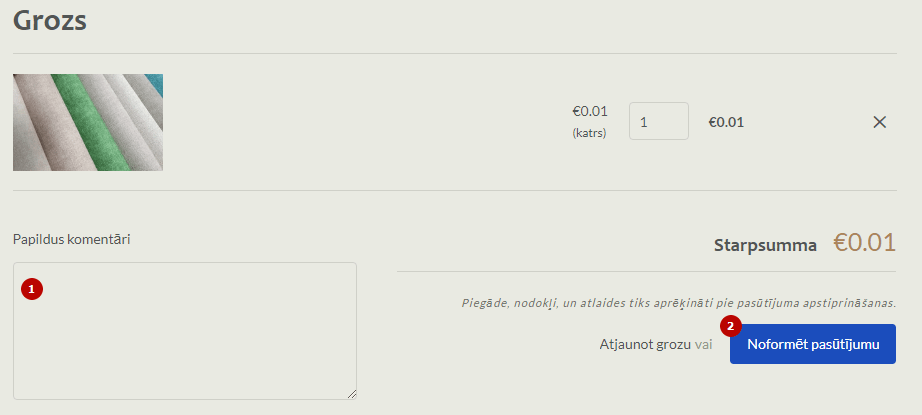This screenshot has height=415, width=922.
Task: Click the red number 2 marker
Action: click(732, 326)
